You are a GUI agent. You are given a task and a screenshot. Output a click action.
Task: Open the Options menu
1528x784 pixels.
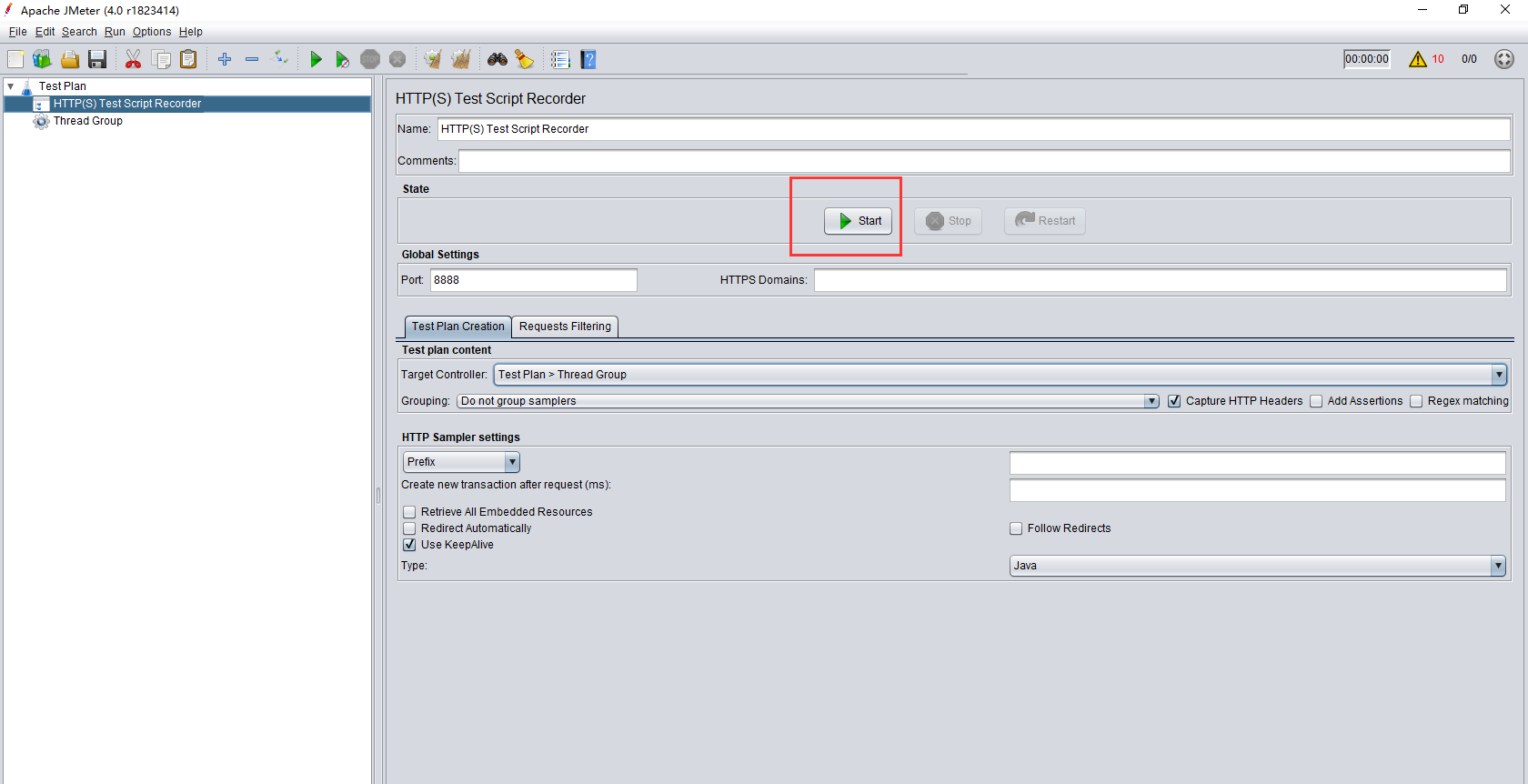click(152, 32)
